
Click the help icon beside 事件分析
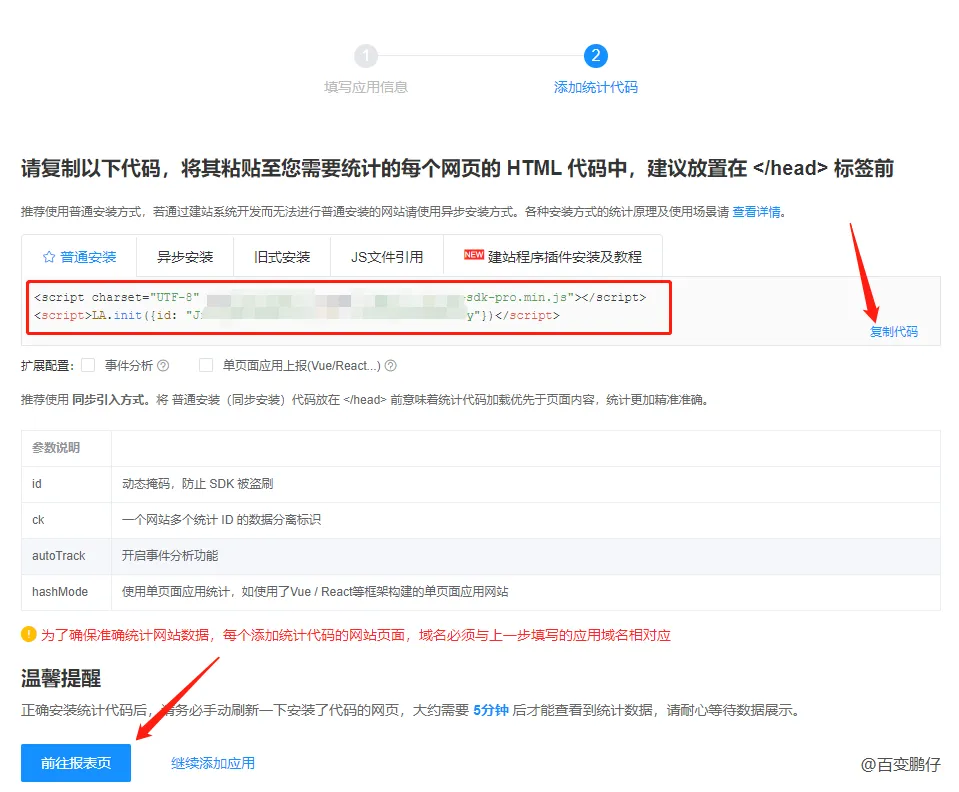162,364
